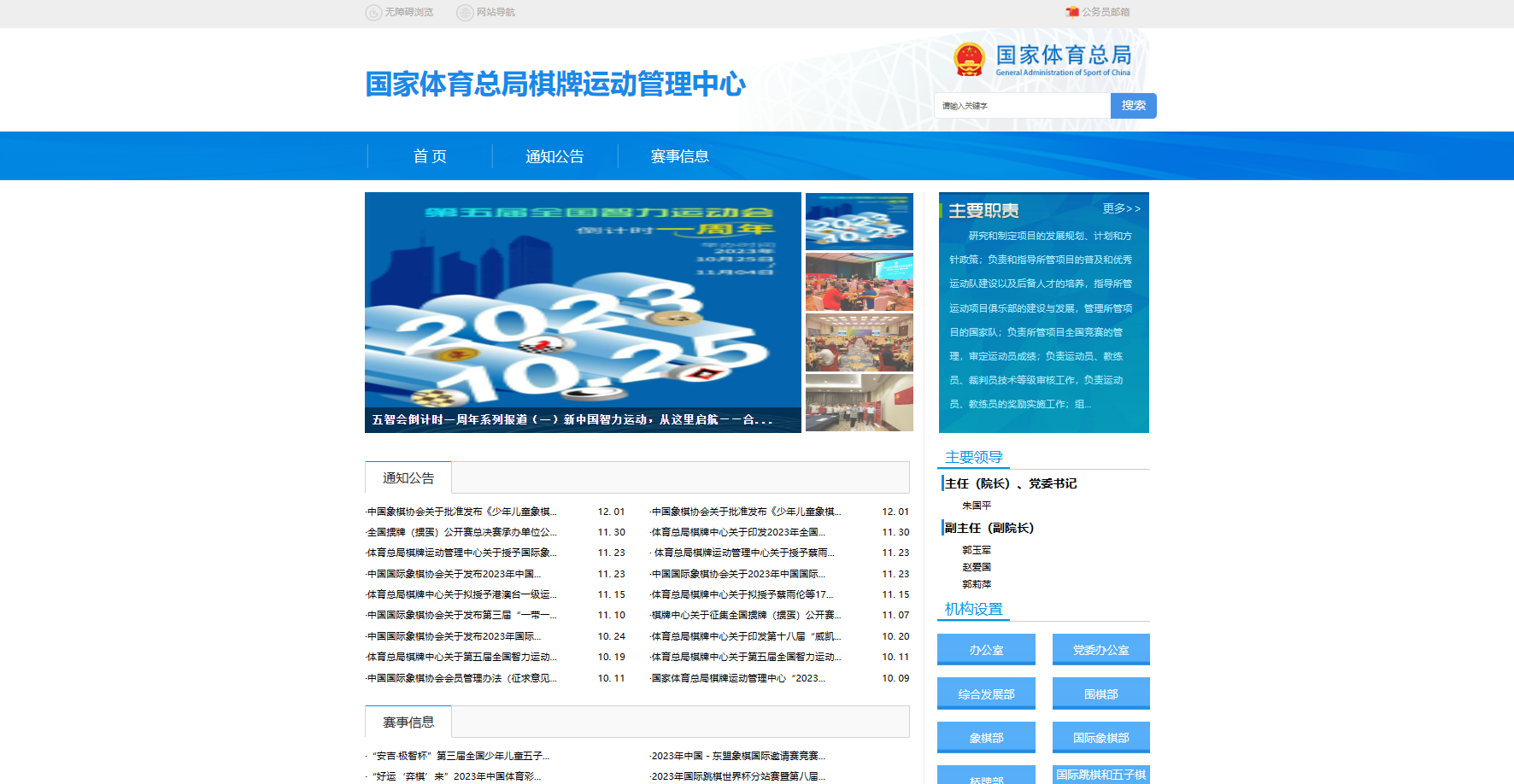Select the first carousel thumbnail with 2023 10.25
This screenshot has width=1514, height=784.
pos(859,221)
